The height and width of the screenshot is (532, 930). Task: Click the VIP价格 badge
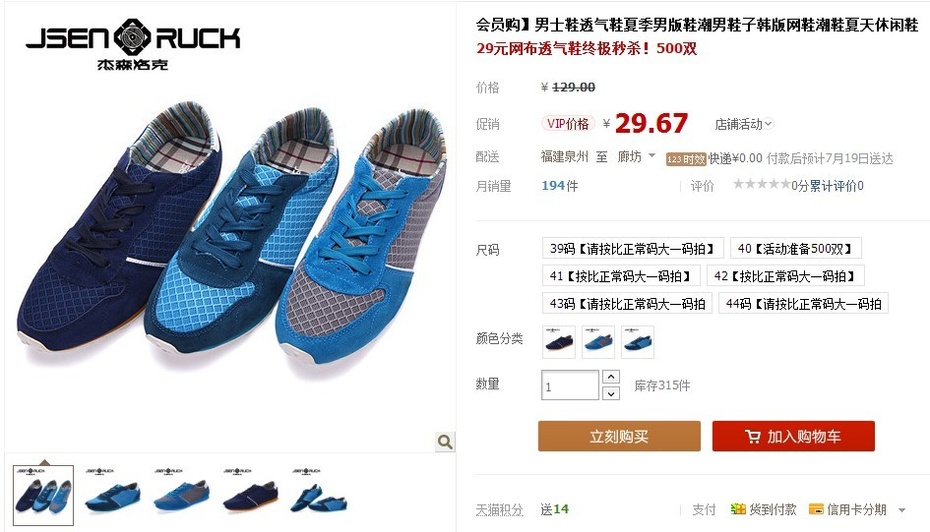coord(568,123)
